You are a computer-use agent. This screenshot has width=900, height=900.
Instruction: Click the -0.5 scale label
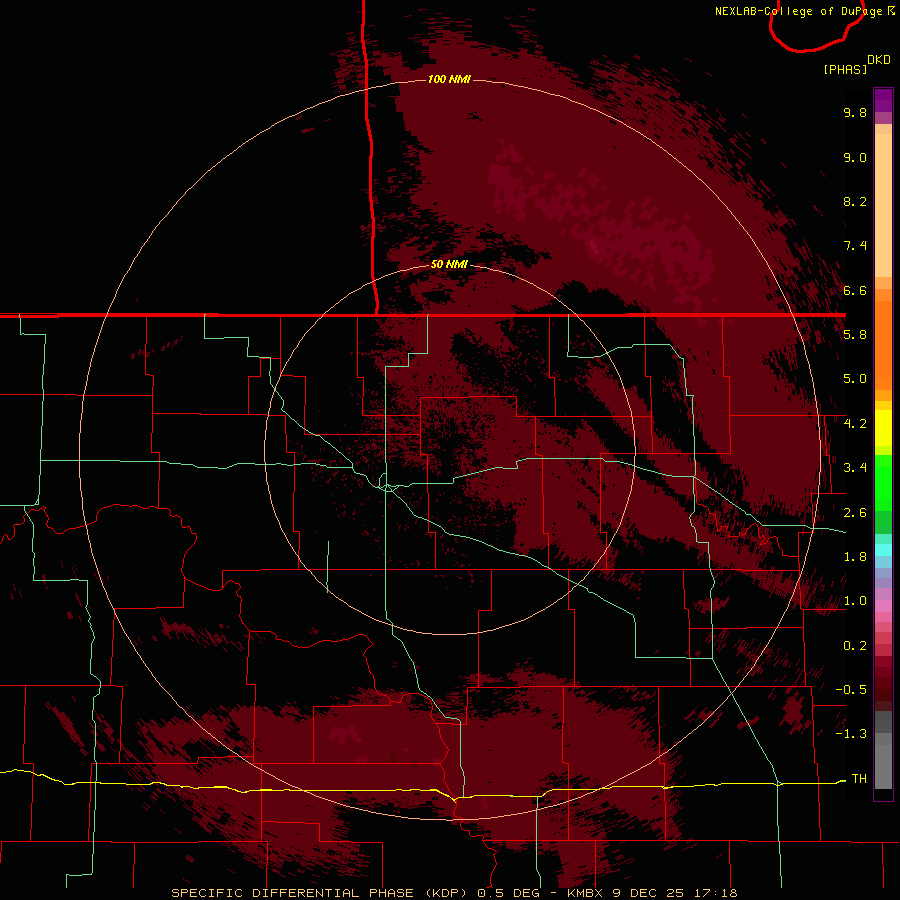click(851, 690)
